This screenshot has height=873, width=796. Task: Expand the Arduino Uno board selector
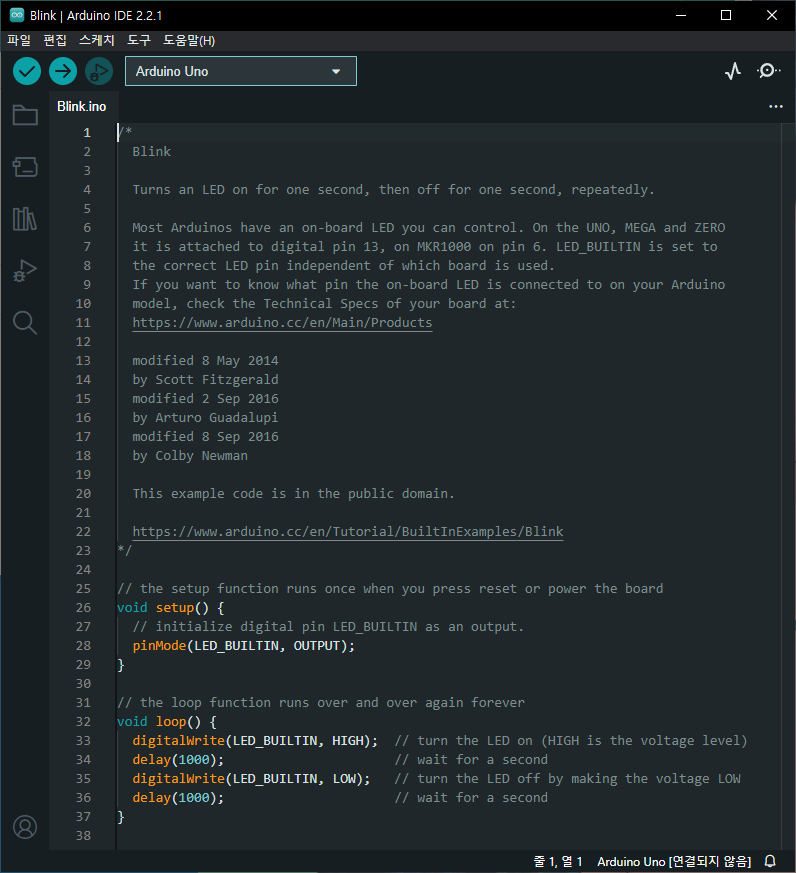(241, 71)
